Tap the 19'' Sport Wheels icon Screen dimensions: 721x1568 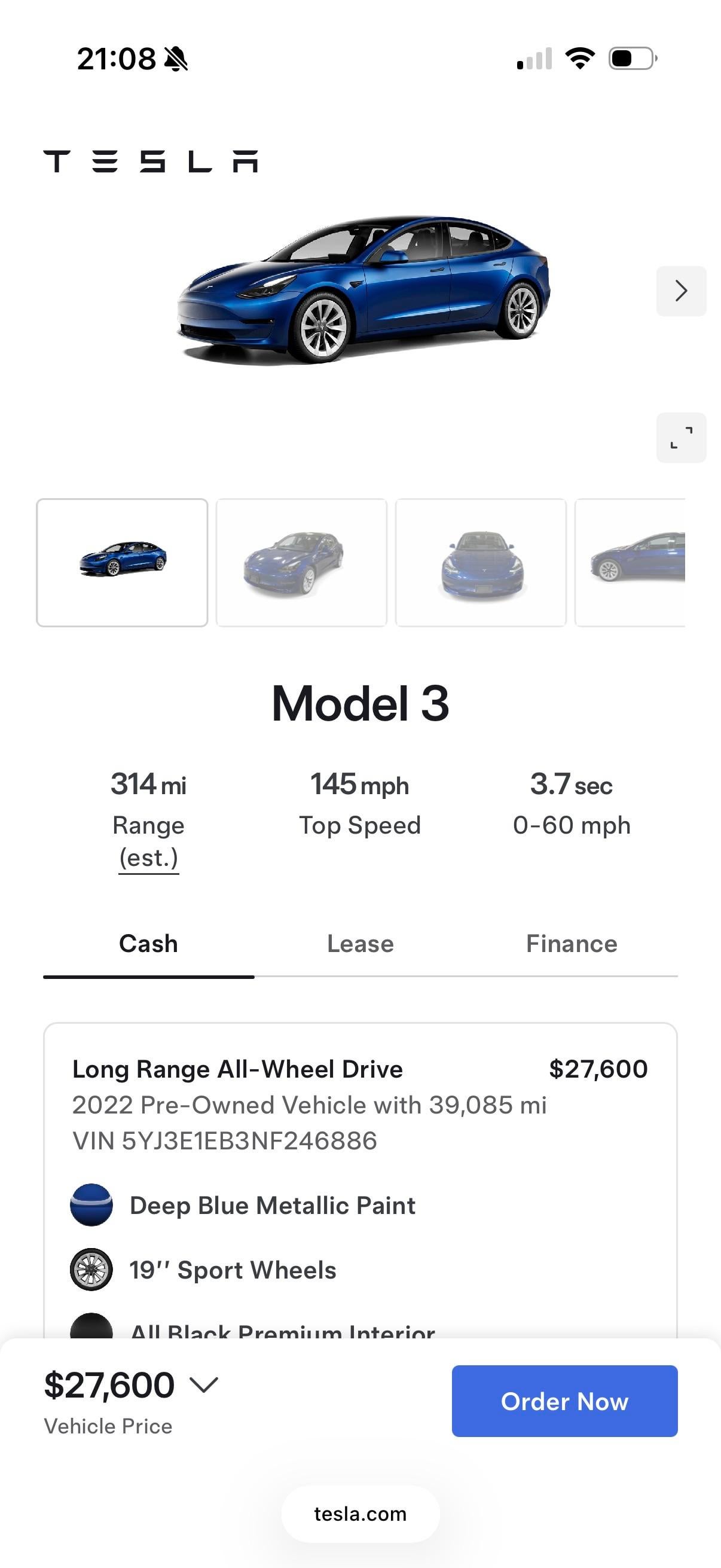[x=91, y=1270]
